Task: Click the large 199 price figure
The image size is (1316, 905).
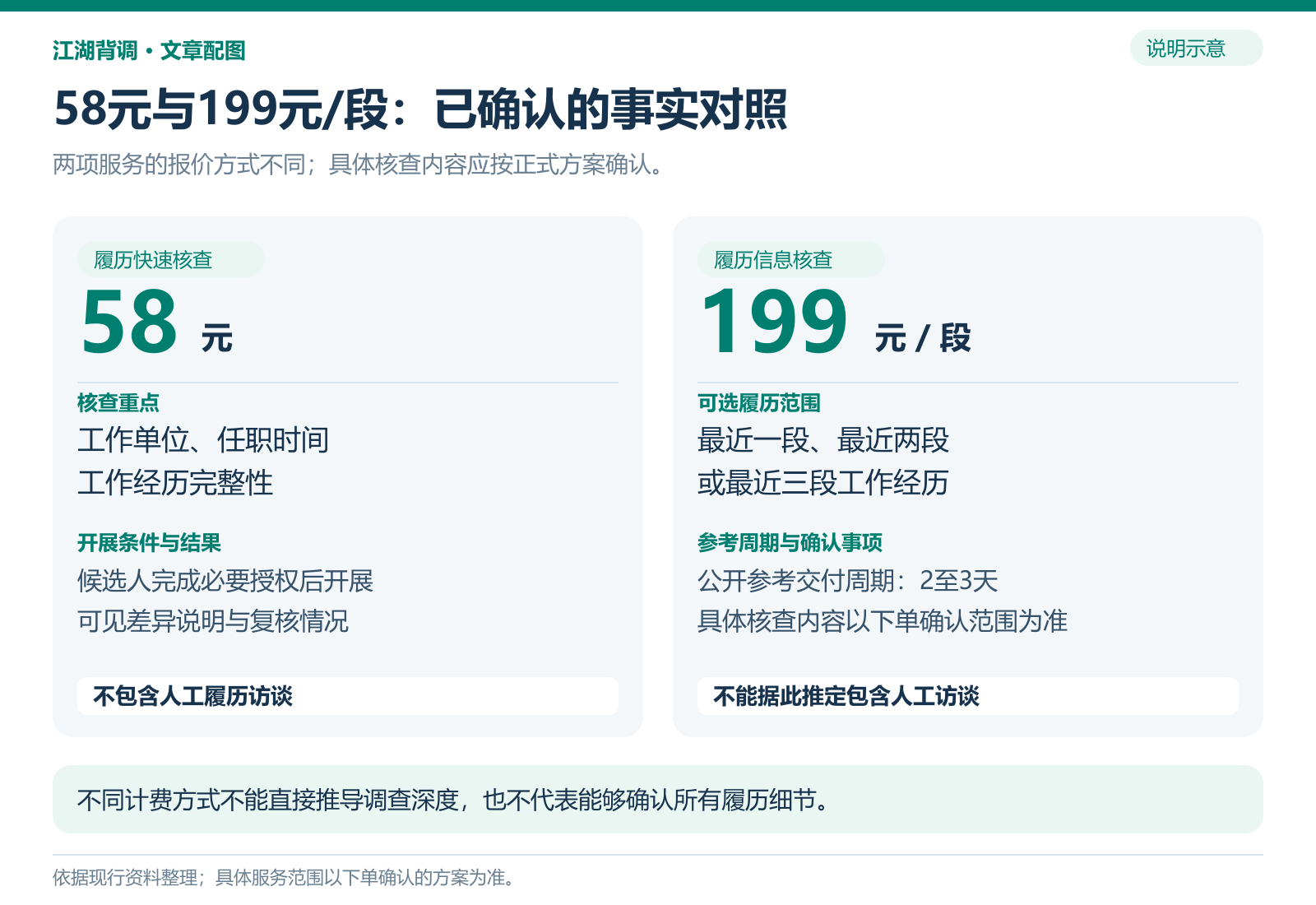Action: click(x=774, y=321)
